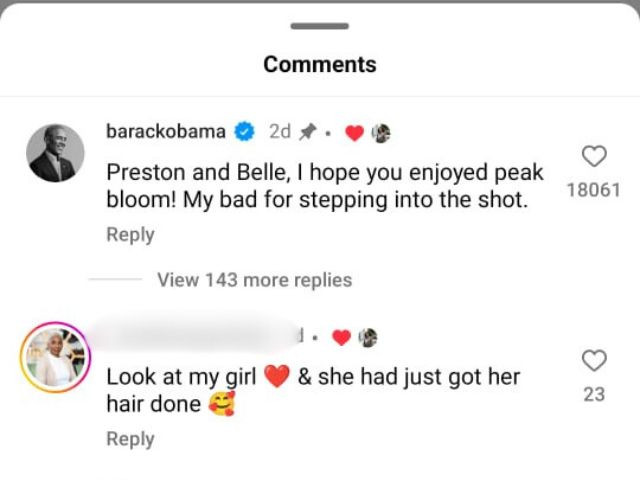The width and height of the screenshot is (640, 480).
Task: Click the tiny author avatar on the second comment's header
Action: point(367,337)
